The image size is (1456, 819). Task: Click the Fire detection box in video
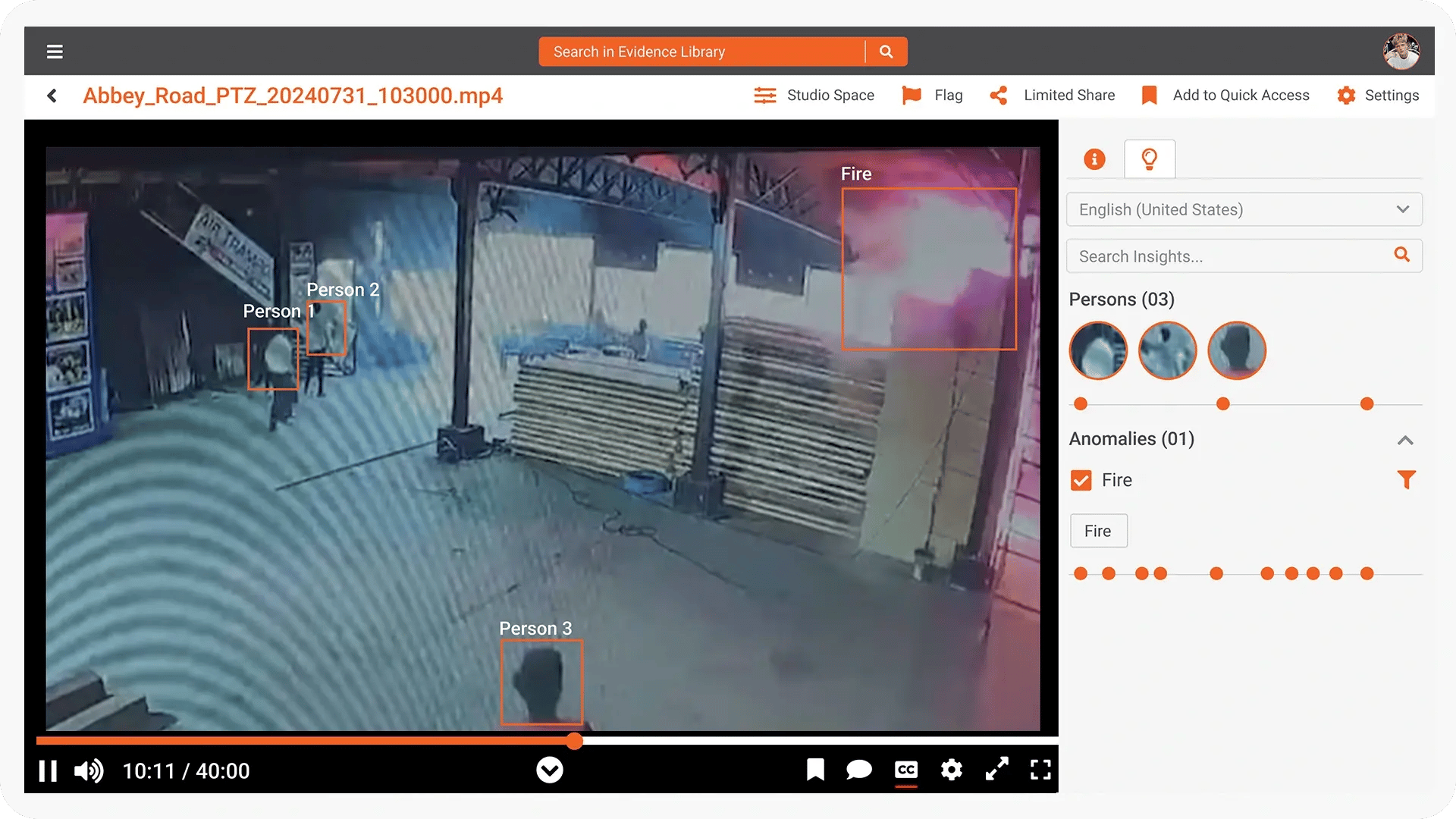pos(929,269)
